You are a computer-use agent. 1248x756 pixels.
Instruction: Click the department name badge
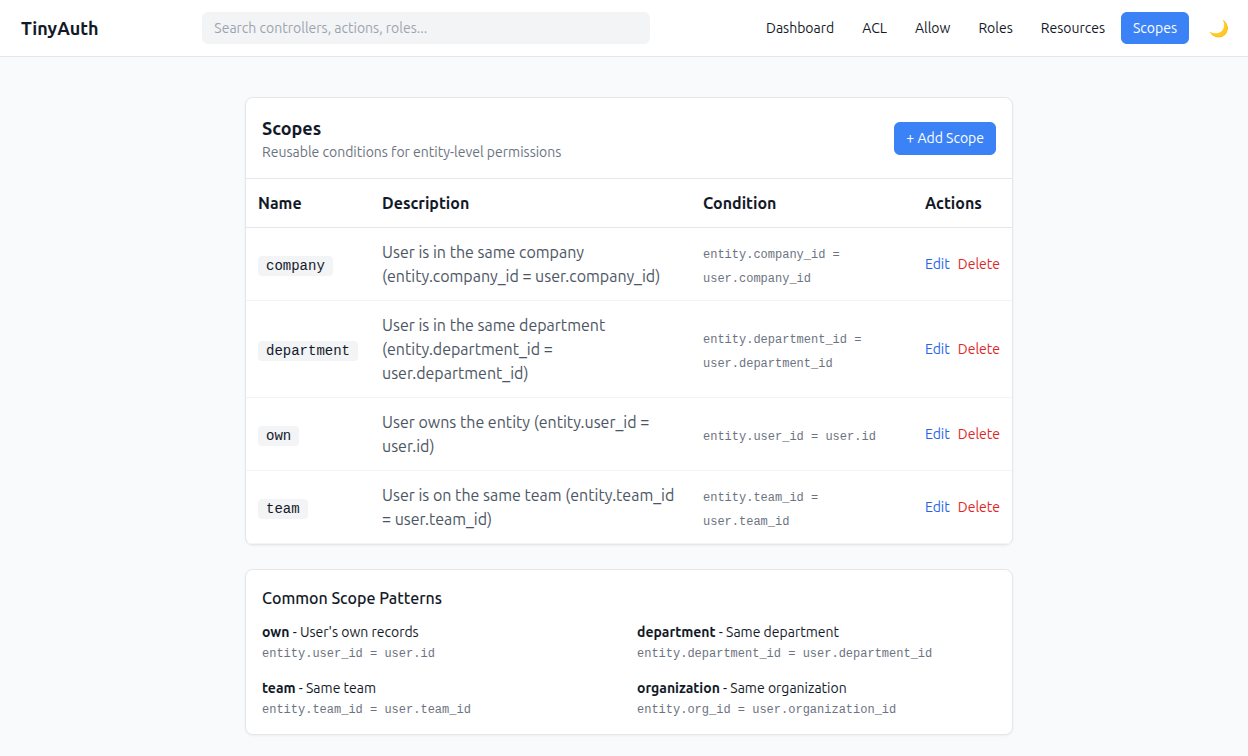pos(308,350)
